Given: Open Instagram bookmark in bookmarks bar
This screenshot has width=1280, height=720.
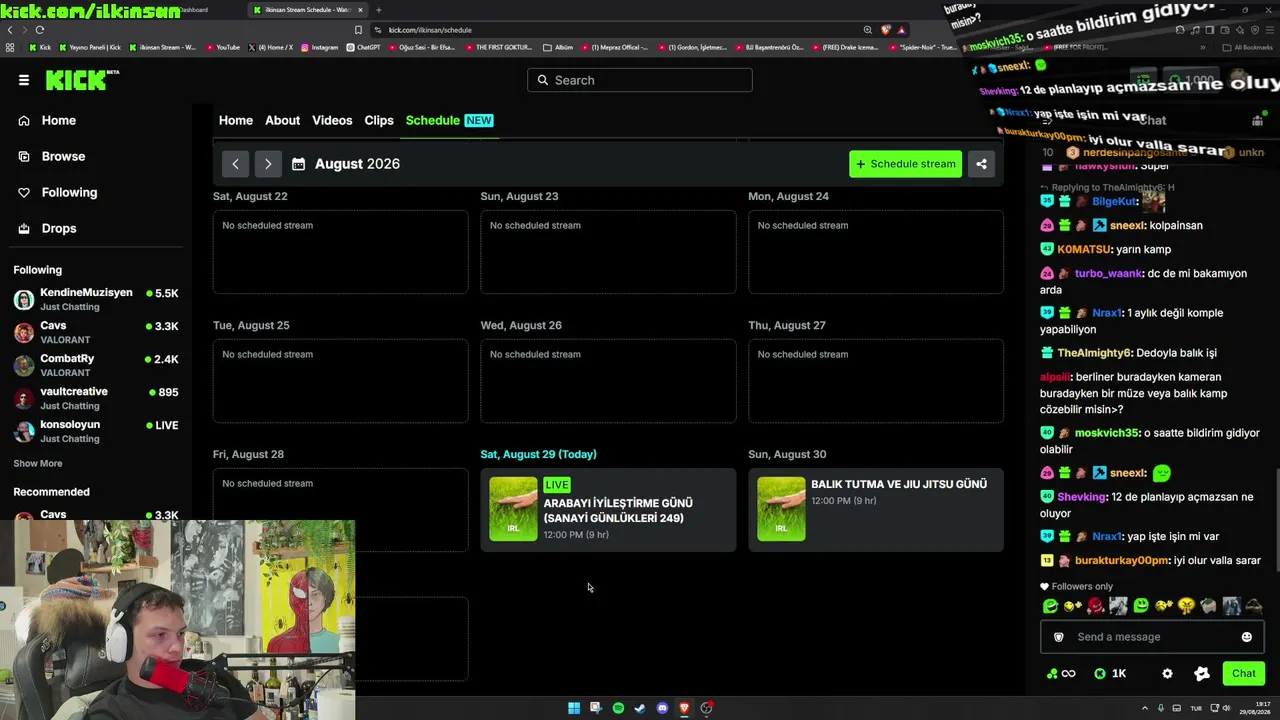Looking at the screenshot, I should coord(319,47).
